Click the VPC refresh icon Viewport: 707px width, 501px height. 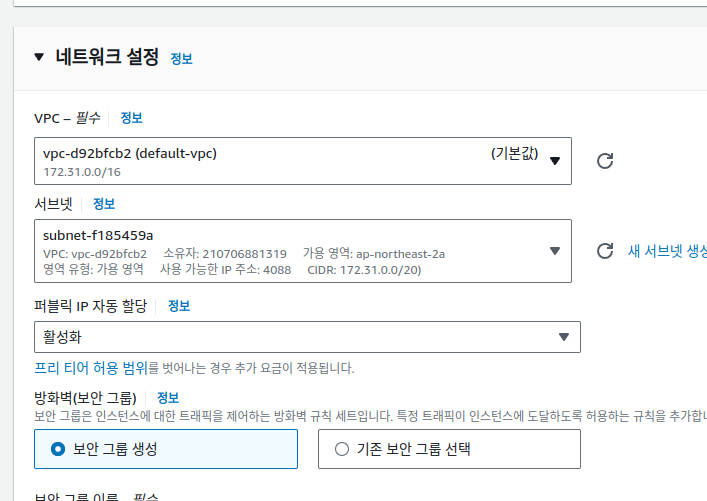click(604, 160)
